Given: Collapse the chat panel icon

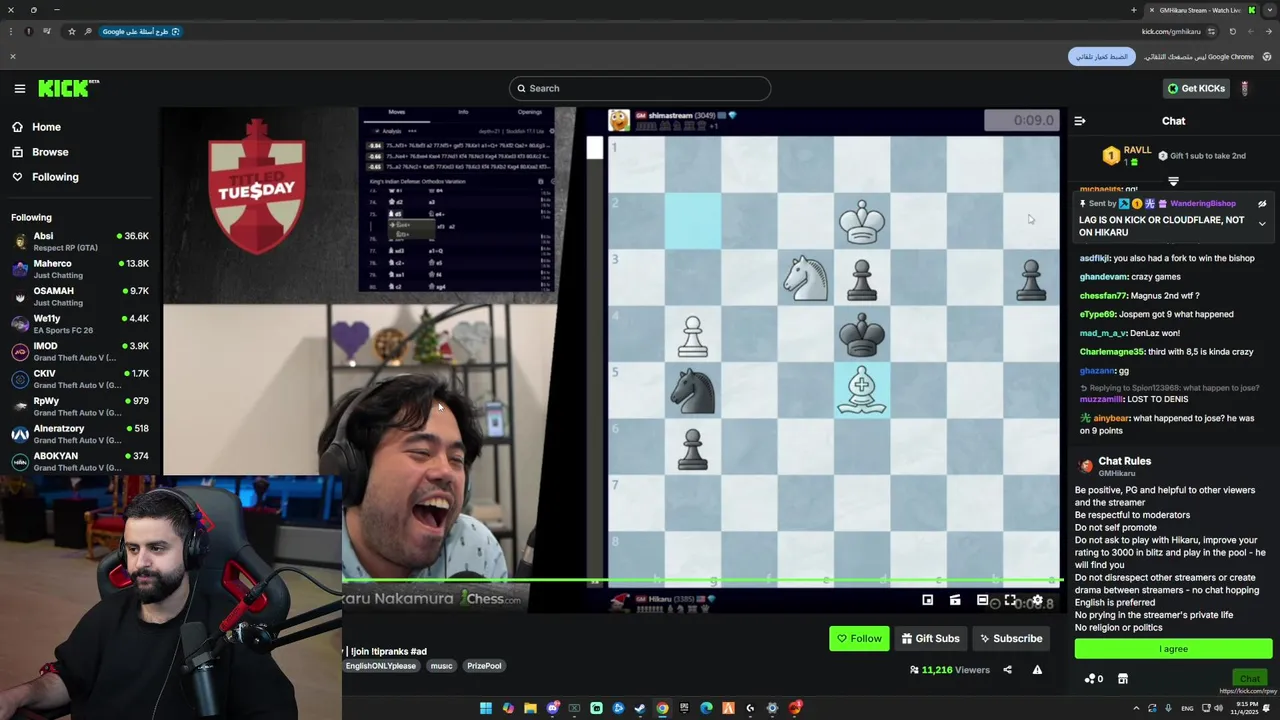Looking at the screenshot, I should pos(1080,121).
